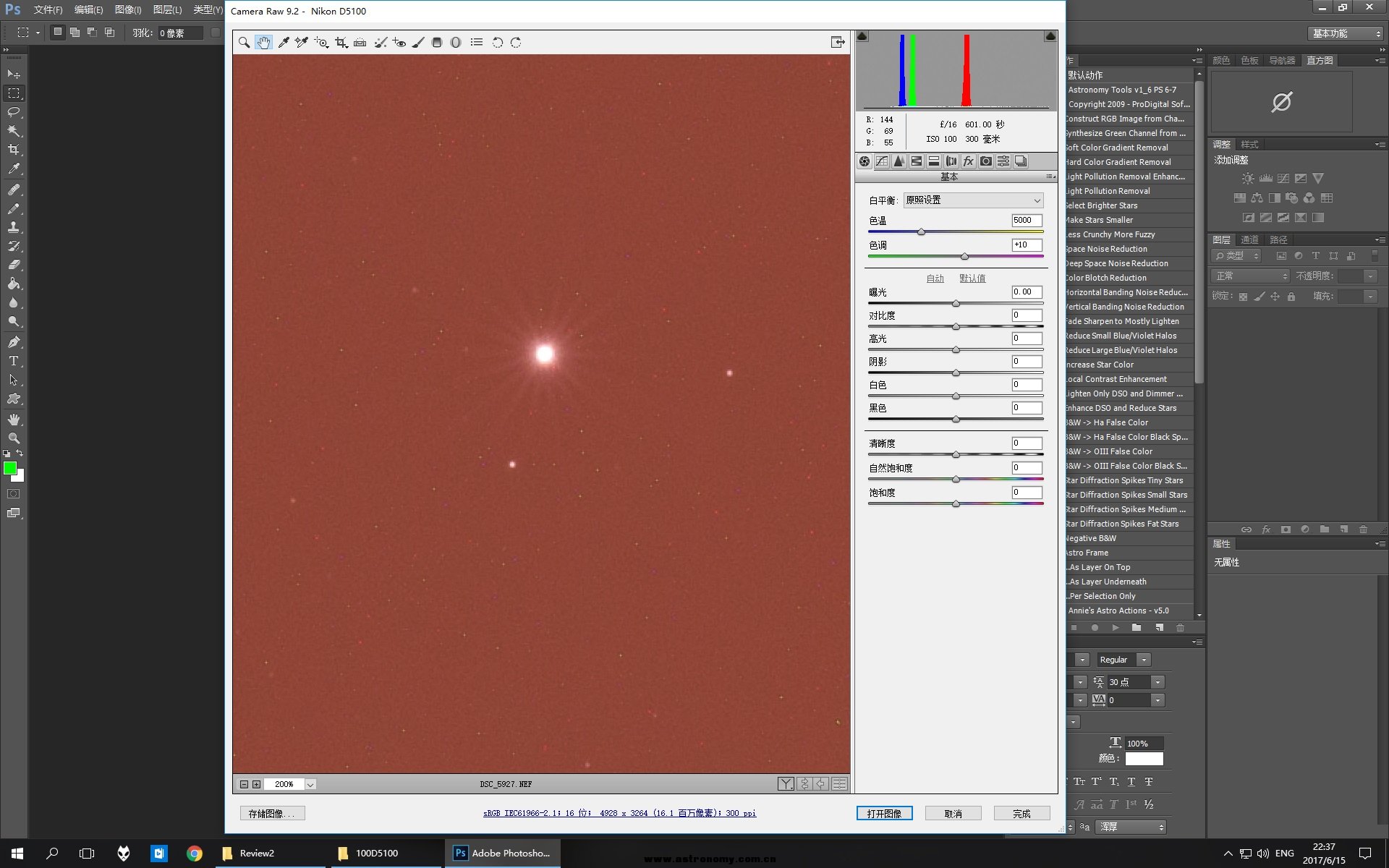Viewport: 1389px width, 868px height.
Task: Select the Radial Filter tool
Action: [456, 43]
